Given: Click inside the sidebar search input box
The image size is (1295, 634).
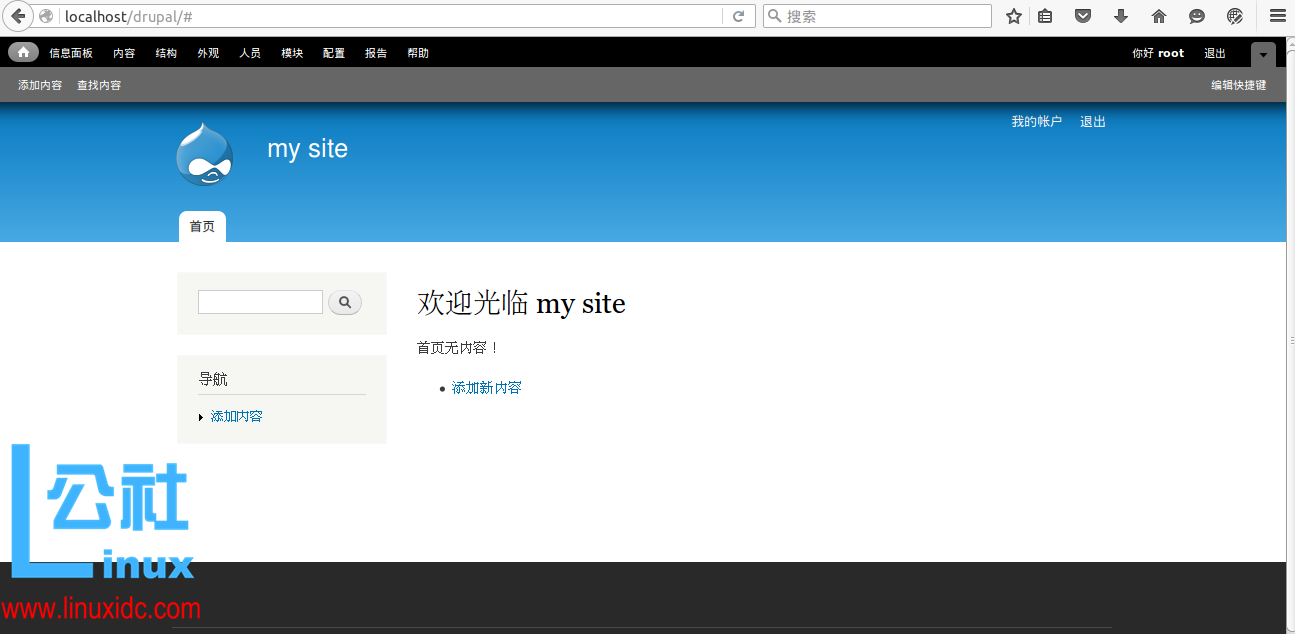Looking at the screenshot, I should pyautogui.click(x=259, y=301).
